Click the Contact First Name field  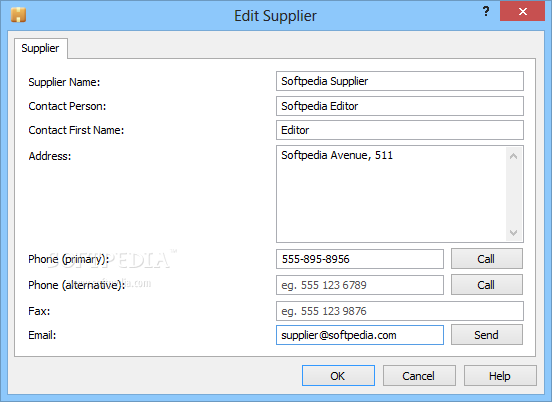coord(400,130)
